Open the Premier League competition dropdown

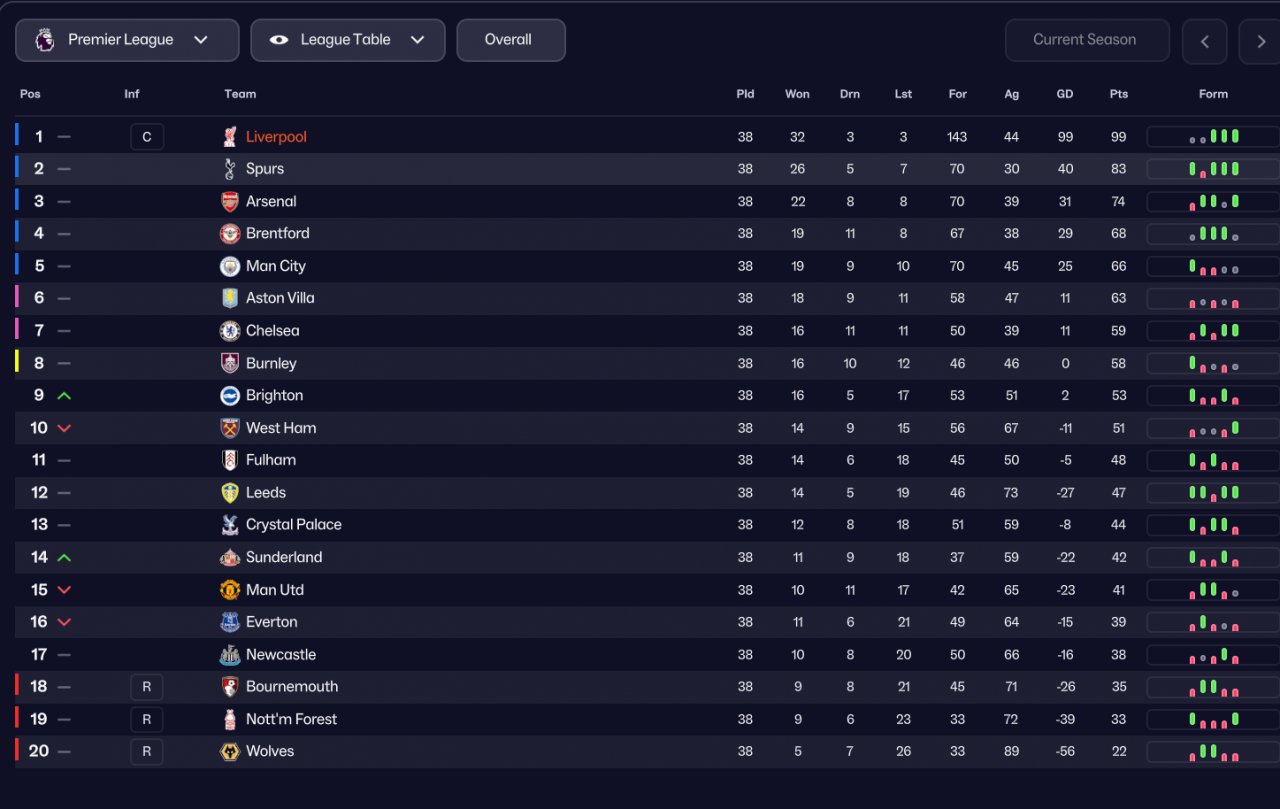[127, 40]
